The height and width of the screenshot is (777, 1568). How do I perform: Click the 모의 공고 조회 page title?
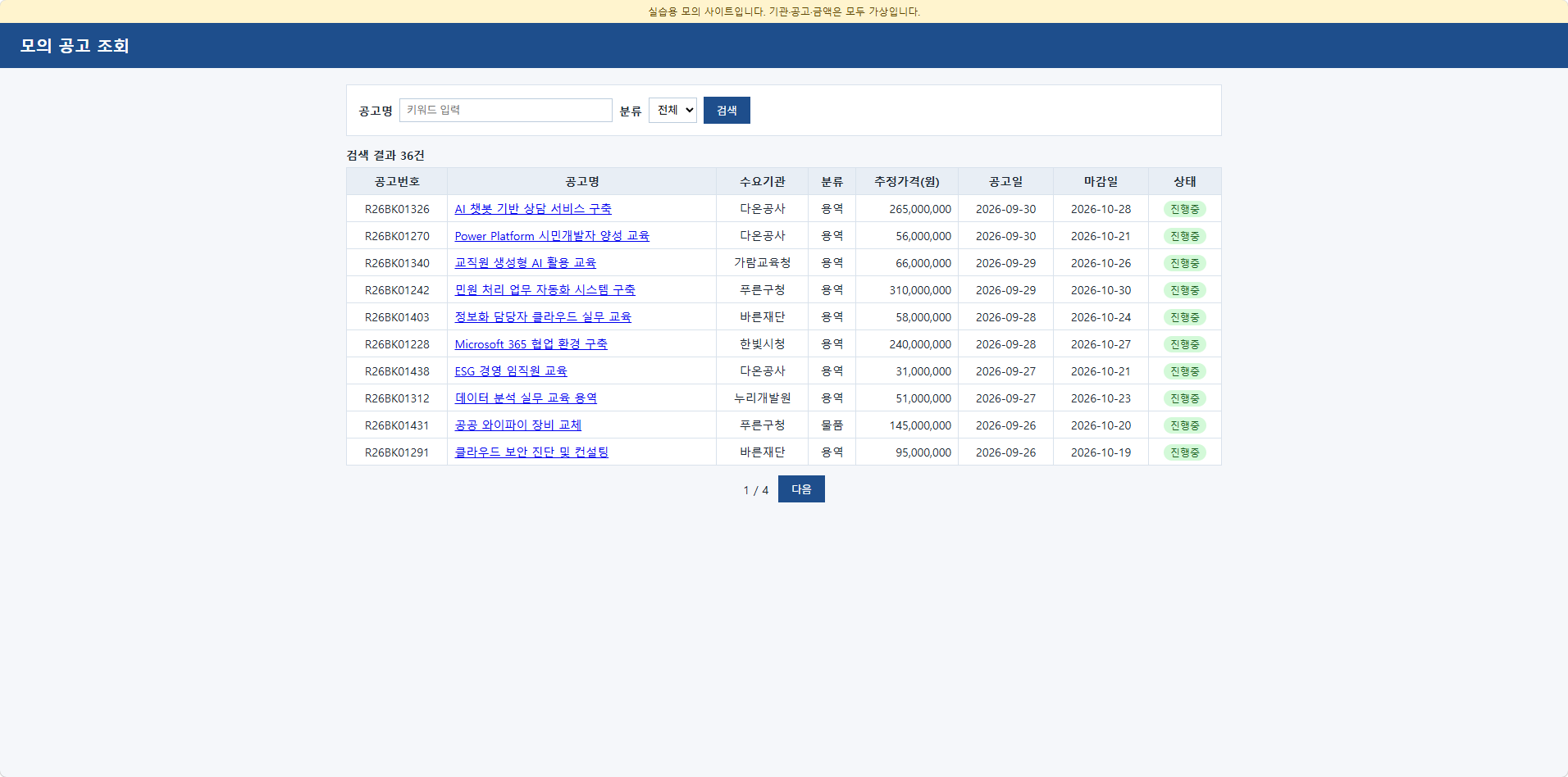coord(75,46)
